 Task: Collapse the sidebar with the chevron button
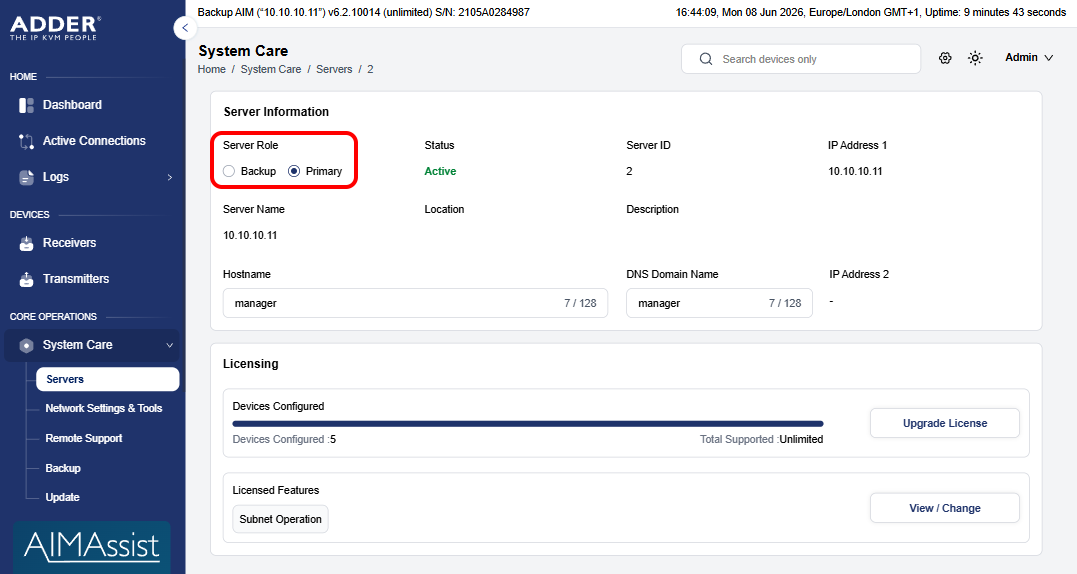tap(184, 28)
